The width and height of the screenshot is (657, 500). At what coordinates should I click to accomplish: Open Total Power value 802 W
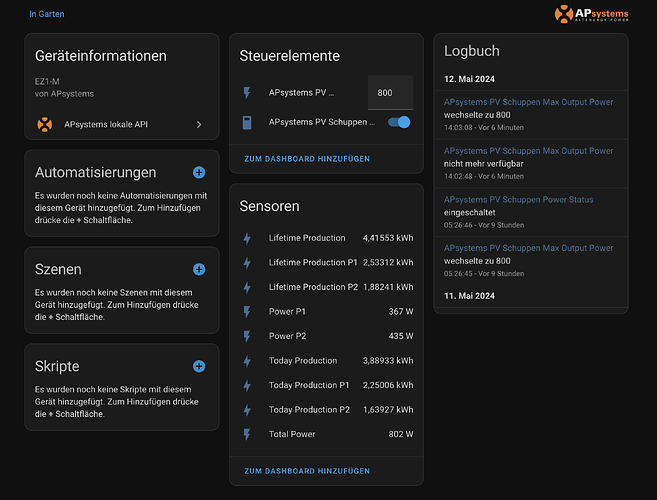401,434
